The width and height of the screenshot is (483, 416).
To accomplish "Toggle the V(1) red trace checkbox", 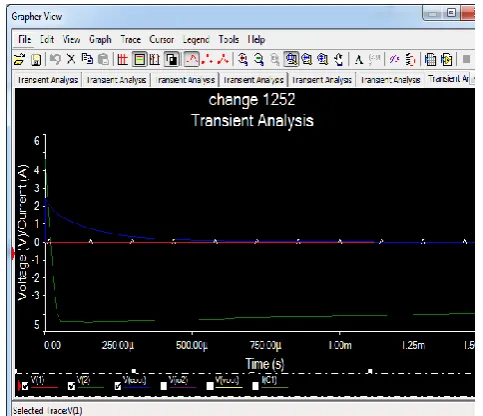I will tap(25, 386).
